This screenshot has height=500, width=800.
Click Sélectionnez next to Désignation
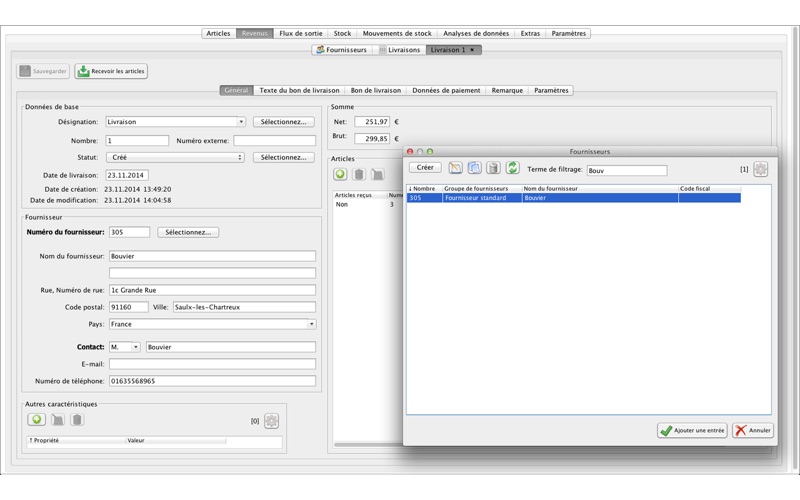point(284,122)
